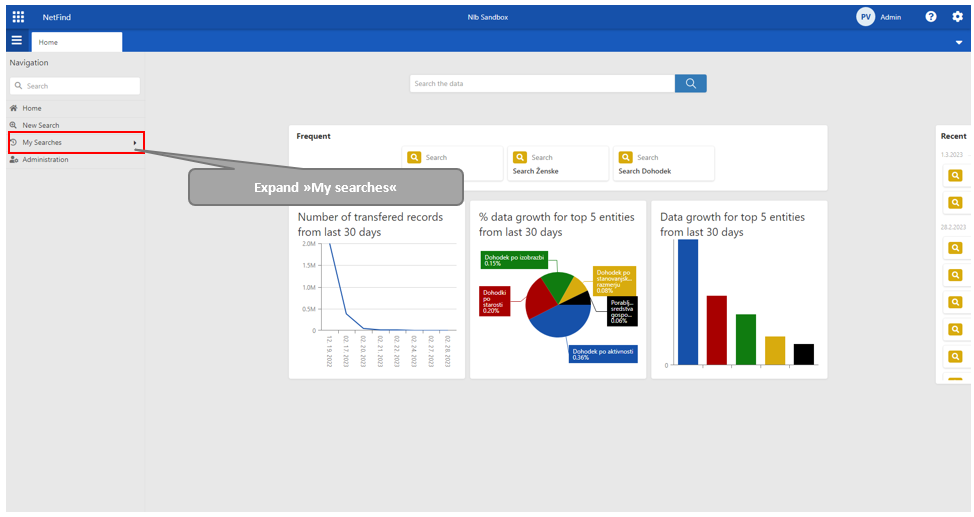
Task: Click the Search Ženske yellow magnifier icon
Action: coord(520,157)
